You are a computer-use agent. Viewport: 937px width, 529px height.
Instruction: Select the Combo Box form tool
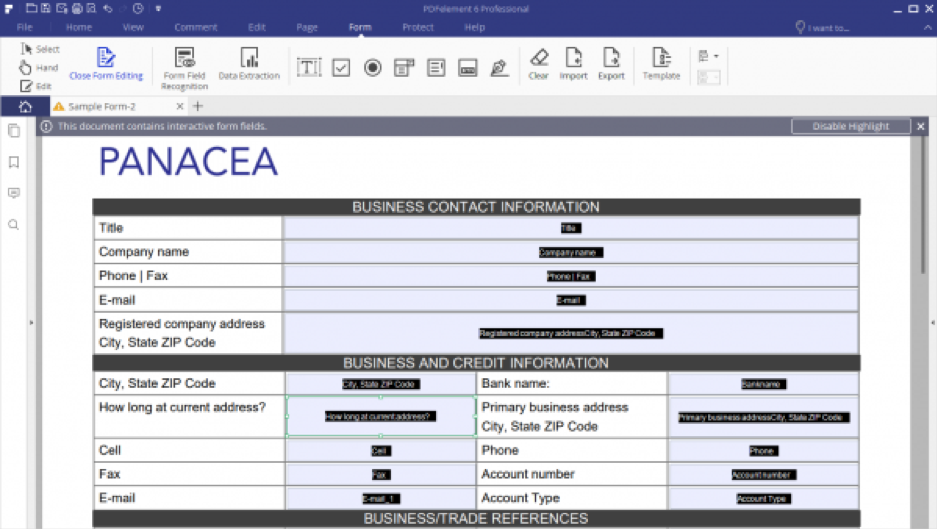pos(404,67)
